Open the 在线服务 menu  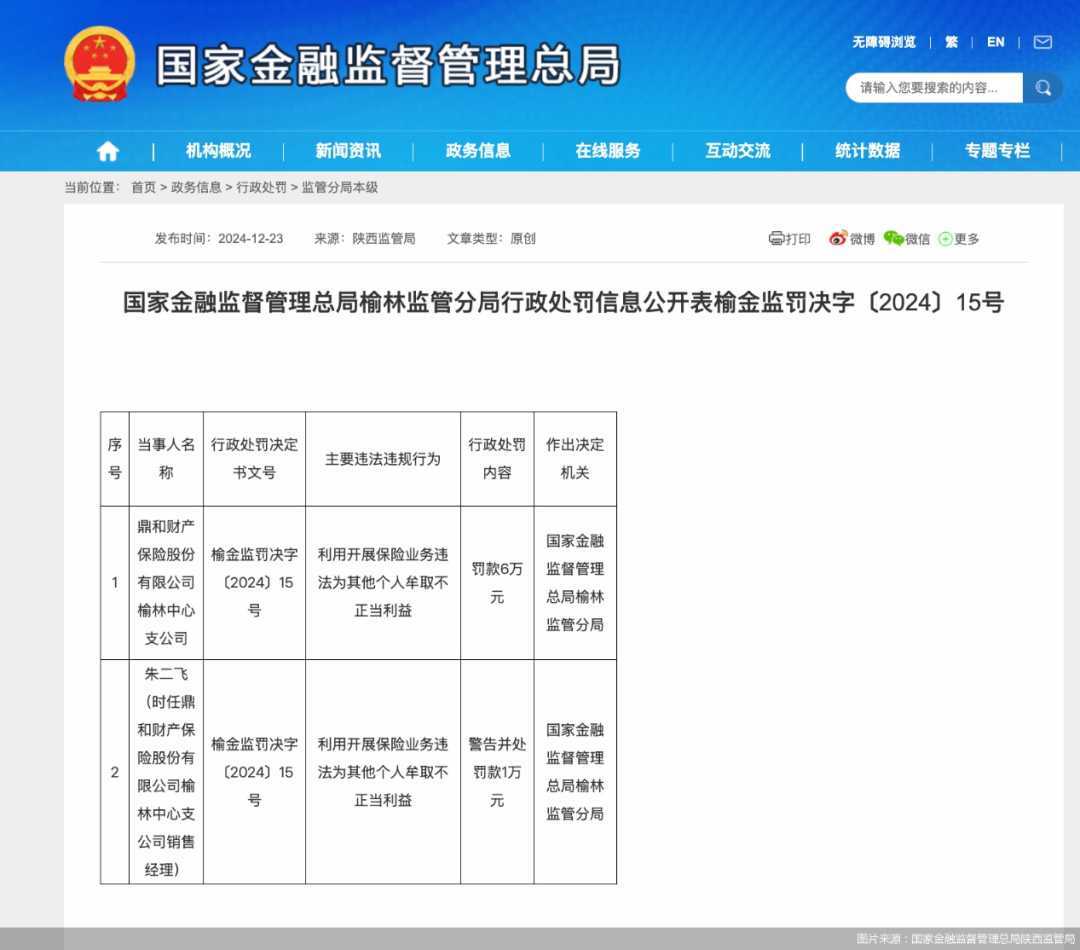point(608,151)
